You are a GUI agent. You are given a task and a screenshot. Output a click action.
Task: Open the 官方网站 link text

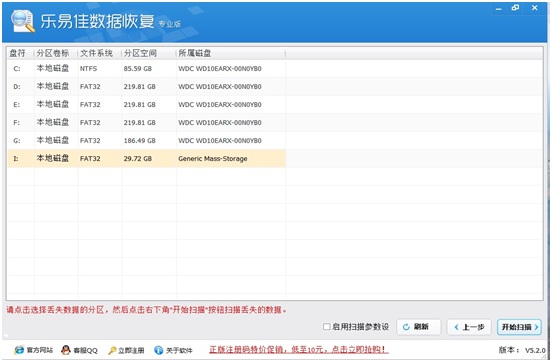(39, 350)
